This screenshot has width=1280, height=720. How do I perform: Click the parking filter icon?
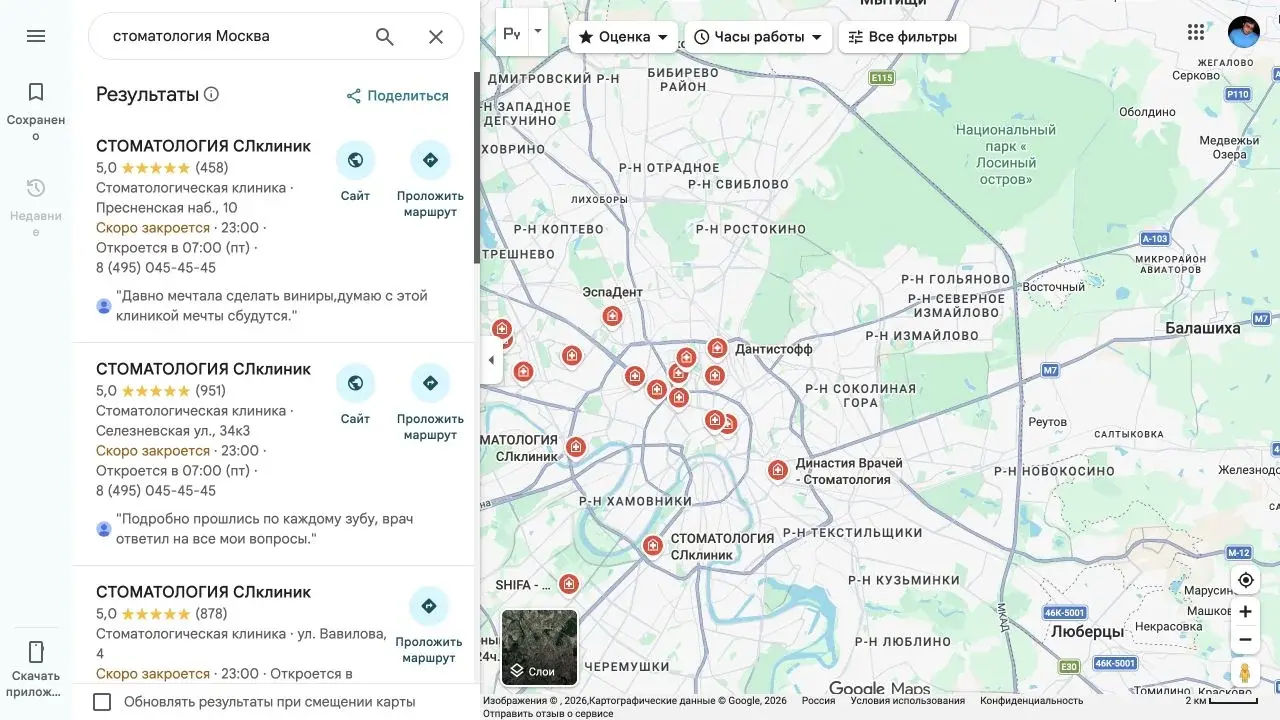coord(512,33)
